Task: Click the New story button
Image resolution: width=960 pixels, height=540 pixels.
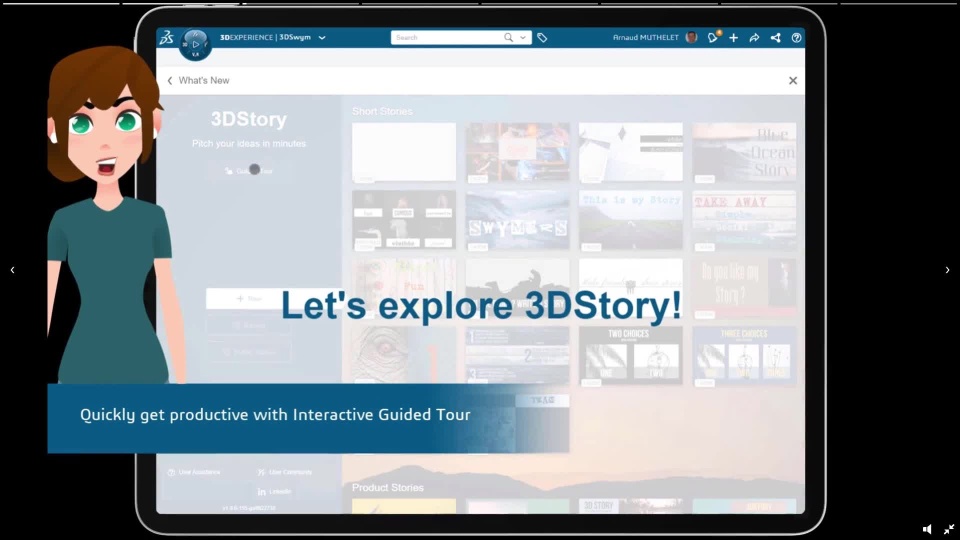Action: (x=249, y=298)
